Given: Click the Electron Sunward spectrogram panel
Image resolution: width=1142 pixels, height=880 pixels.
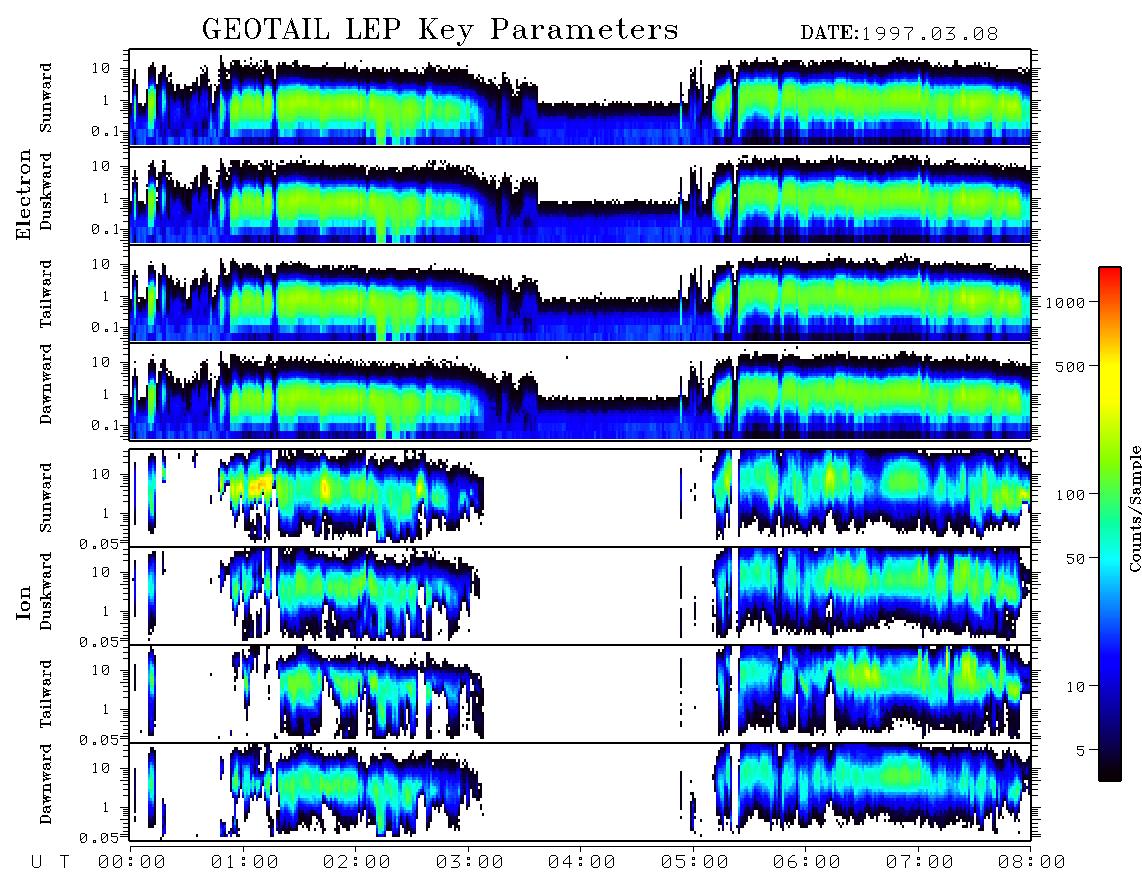Looking at the screenshot, I should click(580, 98).
